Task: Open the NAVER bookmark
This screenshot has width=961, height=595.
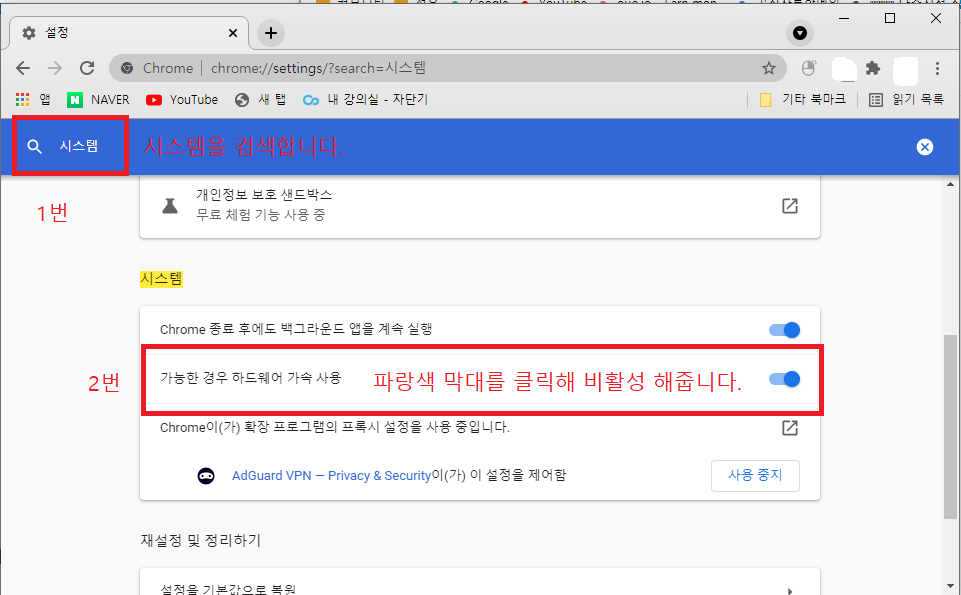Action: (x=98, y=99)
